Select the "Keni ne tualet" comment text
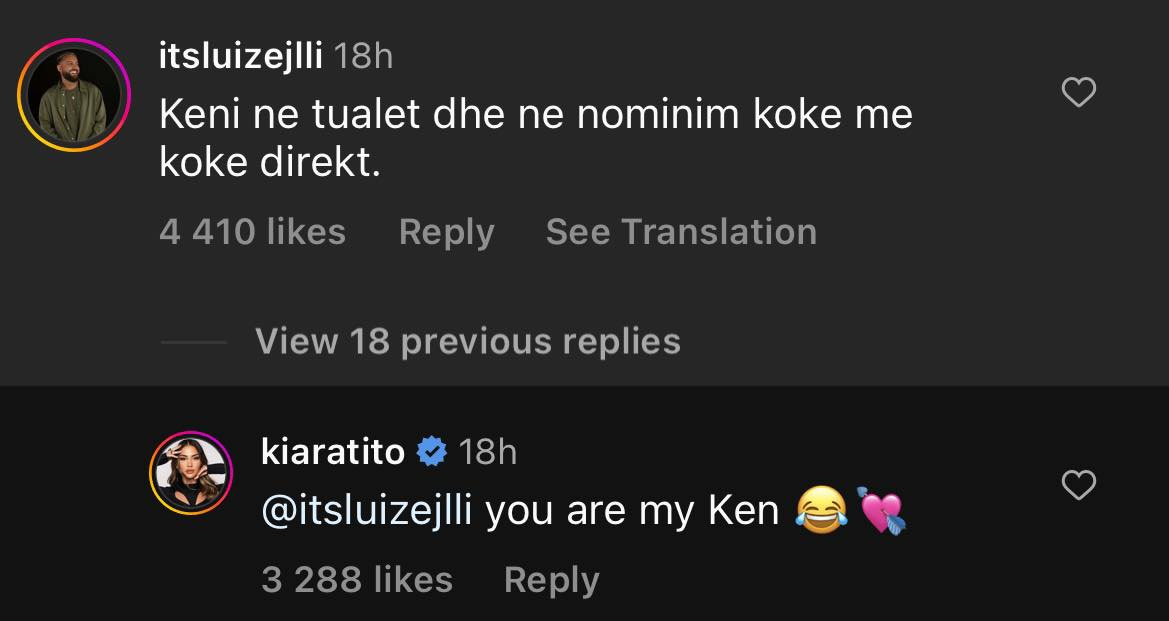This screenshot has height=621, width=1169. click(535, 138)
